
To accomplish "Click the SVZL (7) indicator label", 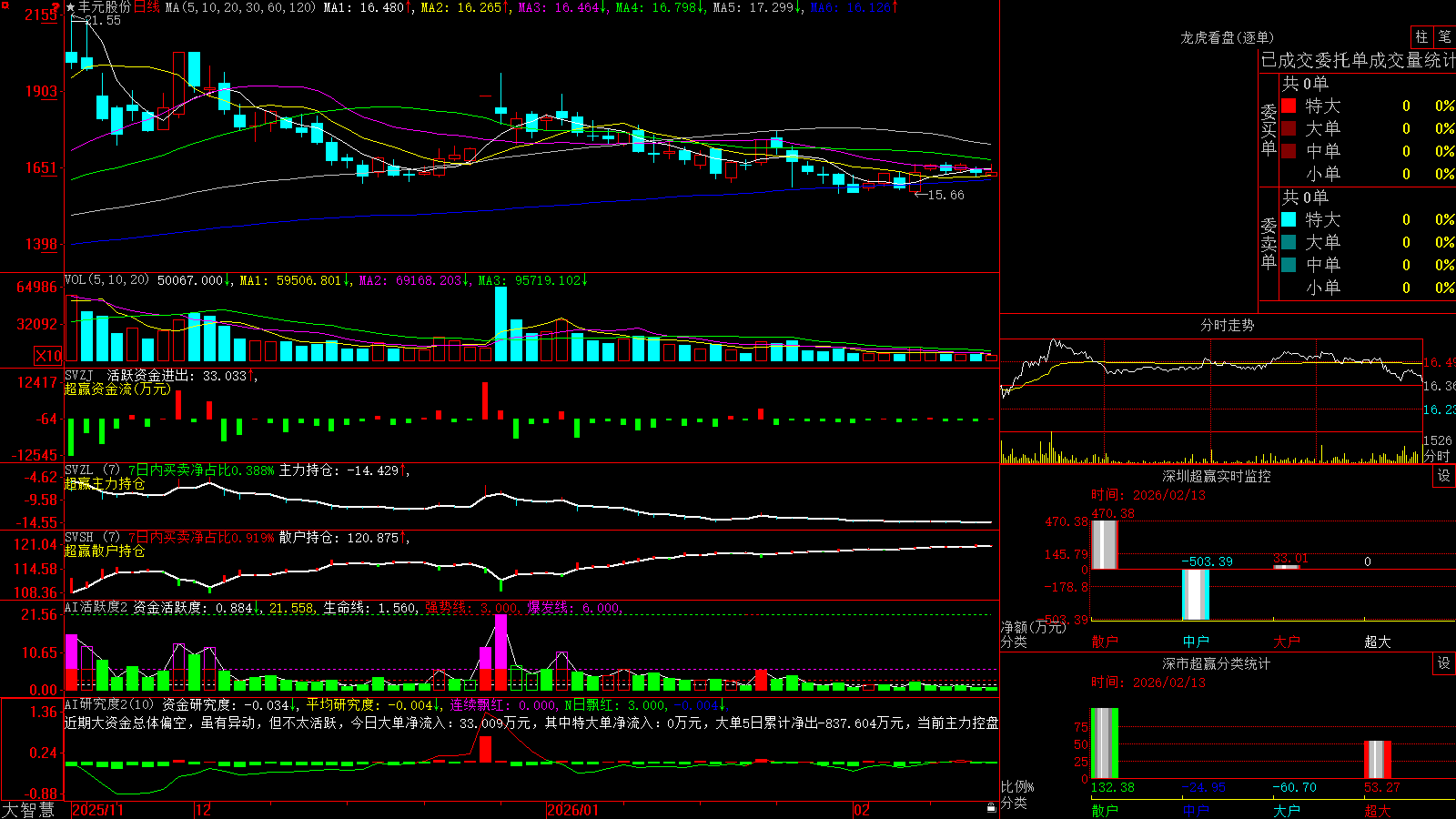I will pos(92,470).
